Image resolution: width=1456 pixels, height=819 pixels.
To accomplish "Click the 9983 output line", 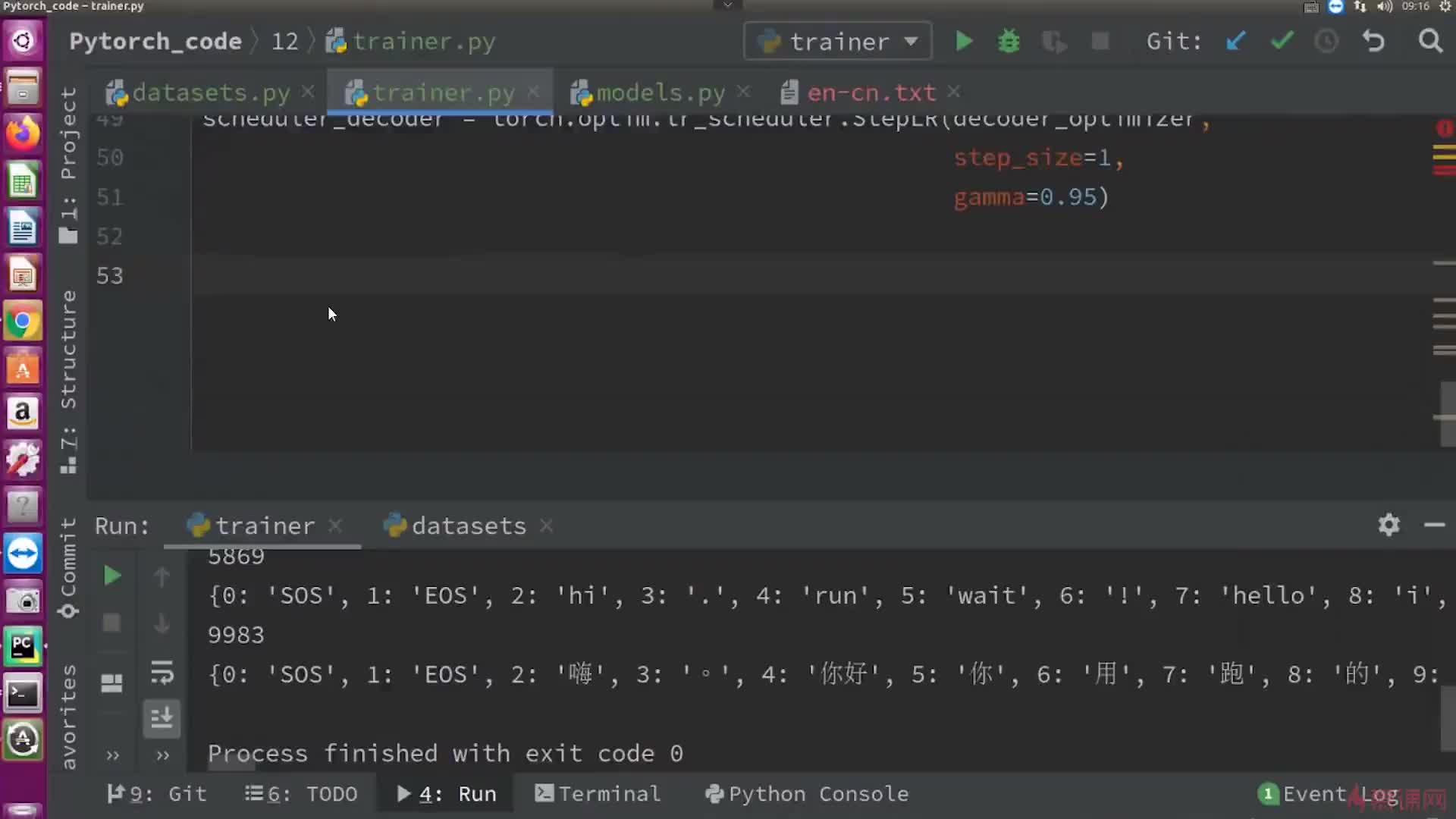I will [x=236, y=635].
